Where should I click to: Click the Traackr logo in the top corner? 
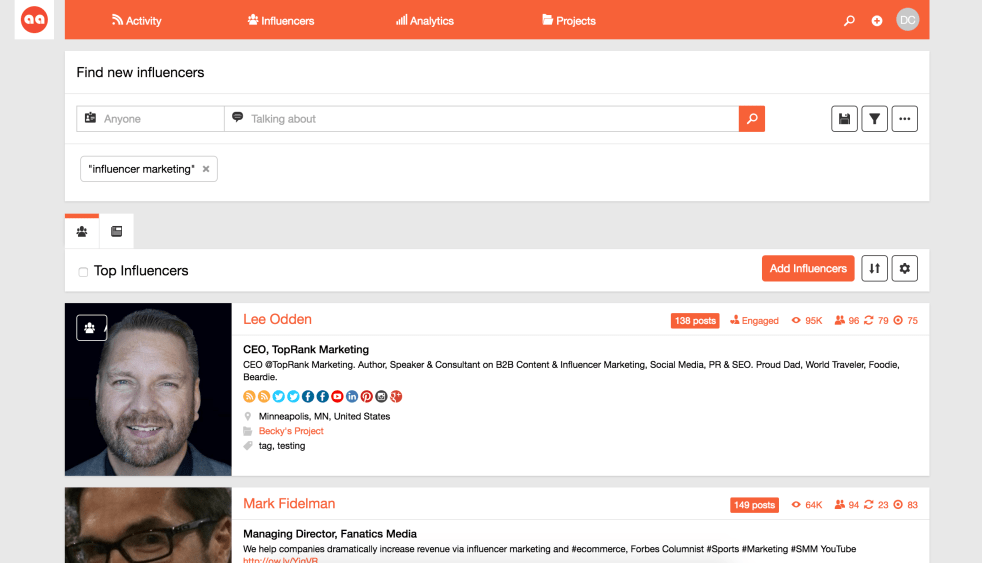point(34,19)
